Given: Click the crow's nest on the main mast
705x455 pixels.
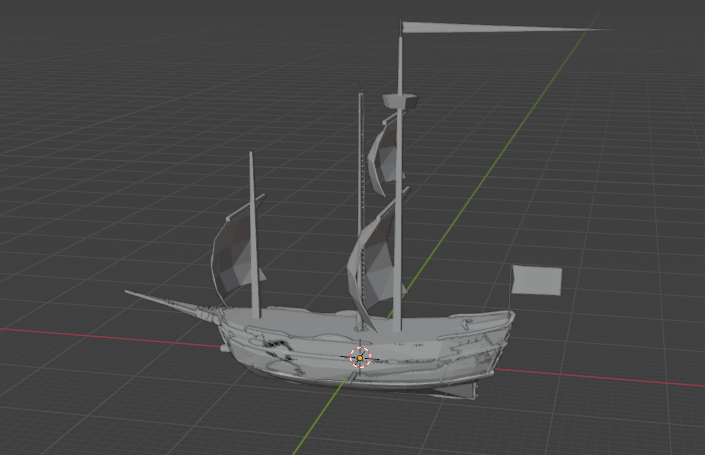Looking at the screenshot, I should [x=401, y=101].
